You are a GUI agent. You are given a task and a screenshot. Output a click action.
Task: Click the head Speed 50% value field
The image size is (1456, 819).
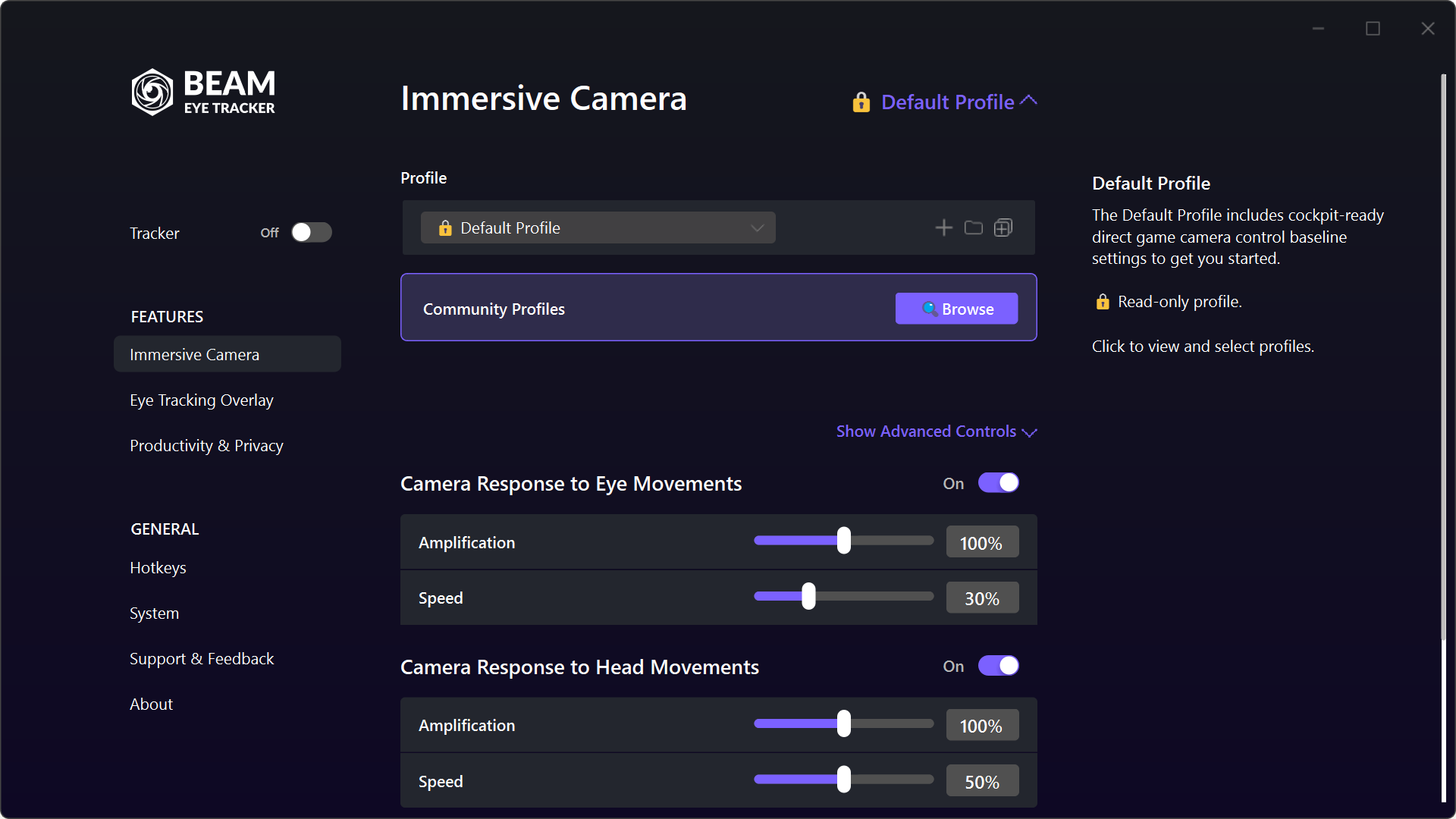[x=982, y=781]
